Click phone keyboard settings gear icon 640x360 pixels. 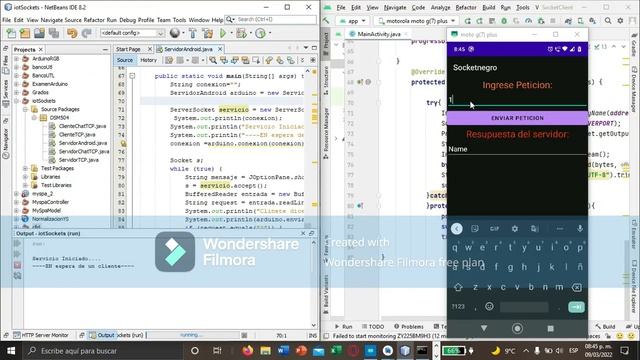(x=515, y=229)
